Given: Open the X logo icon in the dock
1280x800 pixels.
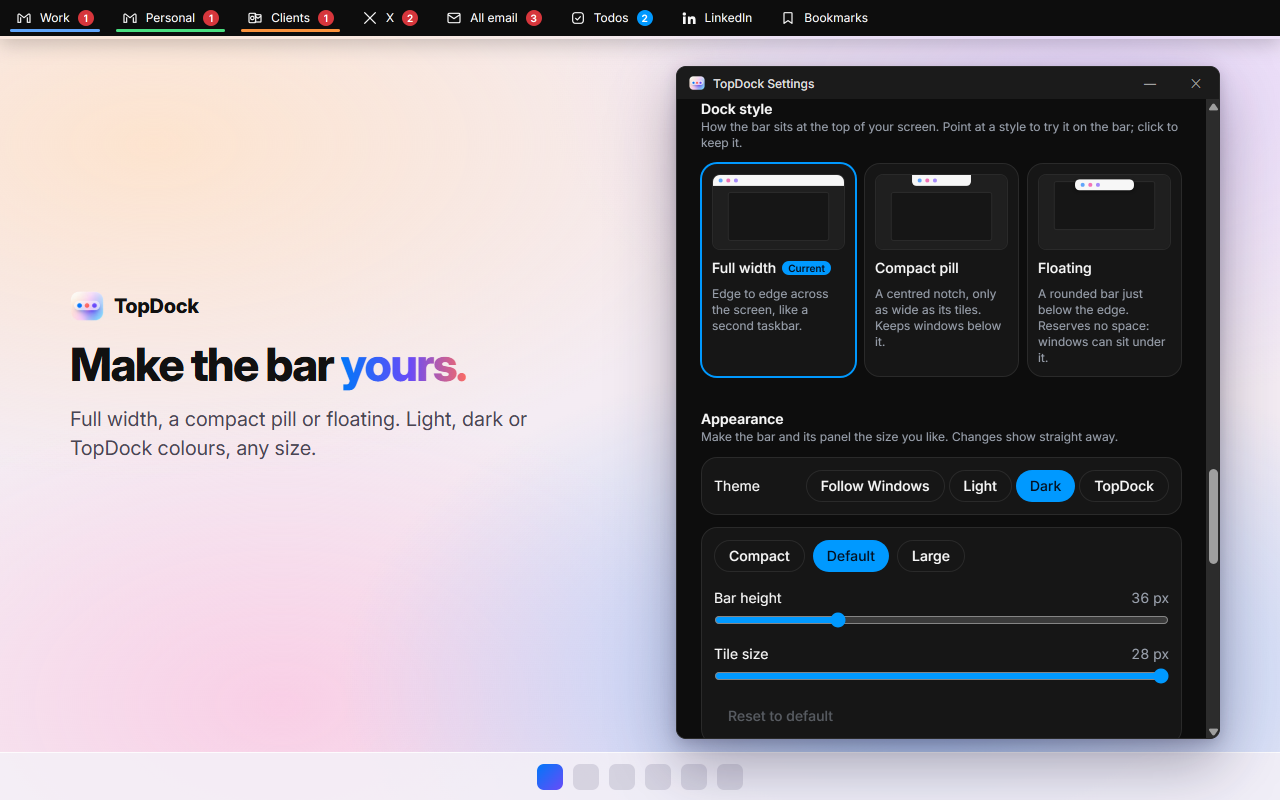Looking at the screenshot, I should (370, 18).
